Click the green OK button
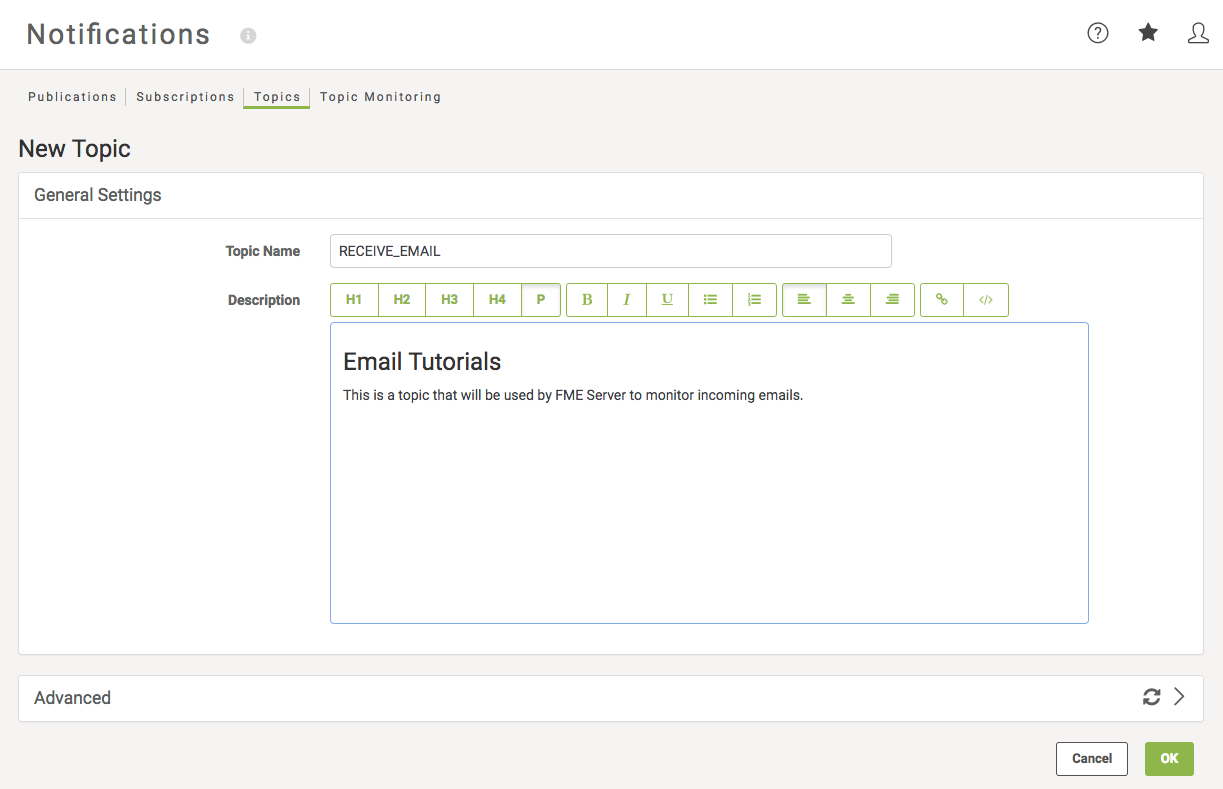The image size is (1223, 789). tap(1169, 759)
